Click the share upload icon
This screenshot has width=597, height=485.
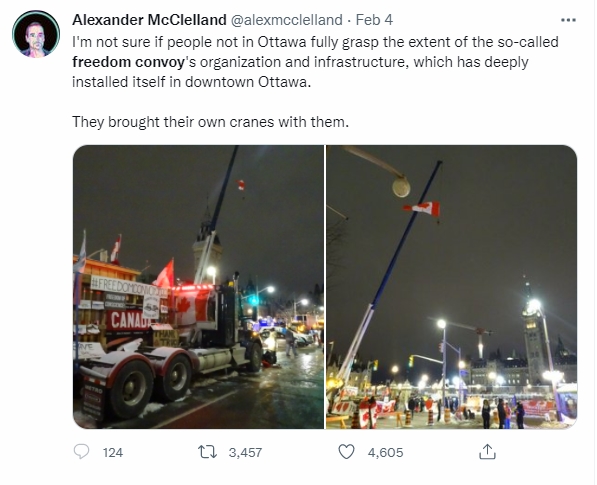click(487, 451)
